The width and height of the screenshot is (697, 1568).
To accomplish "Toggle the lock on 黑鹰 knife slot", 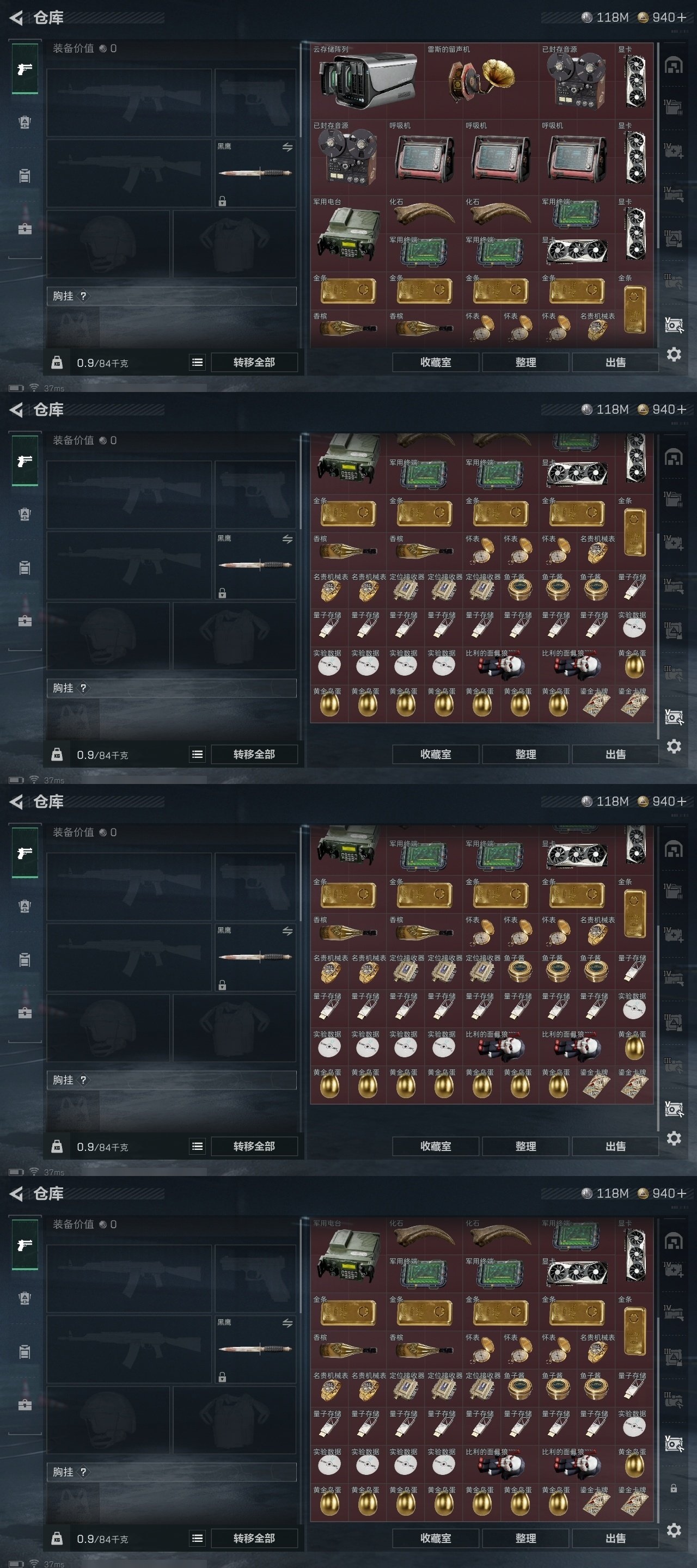I will [x=222, y=201].
